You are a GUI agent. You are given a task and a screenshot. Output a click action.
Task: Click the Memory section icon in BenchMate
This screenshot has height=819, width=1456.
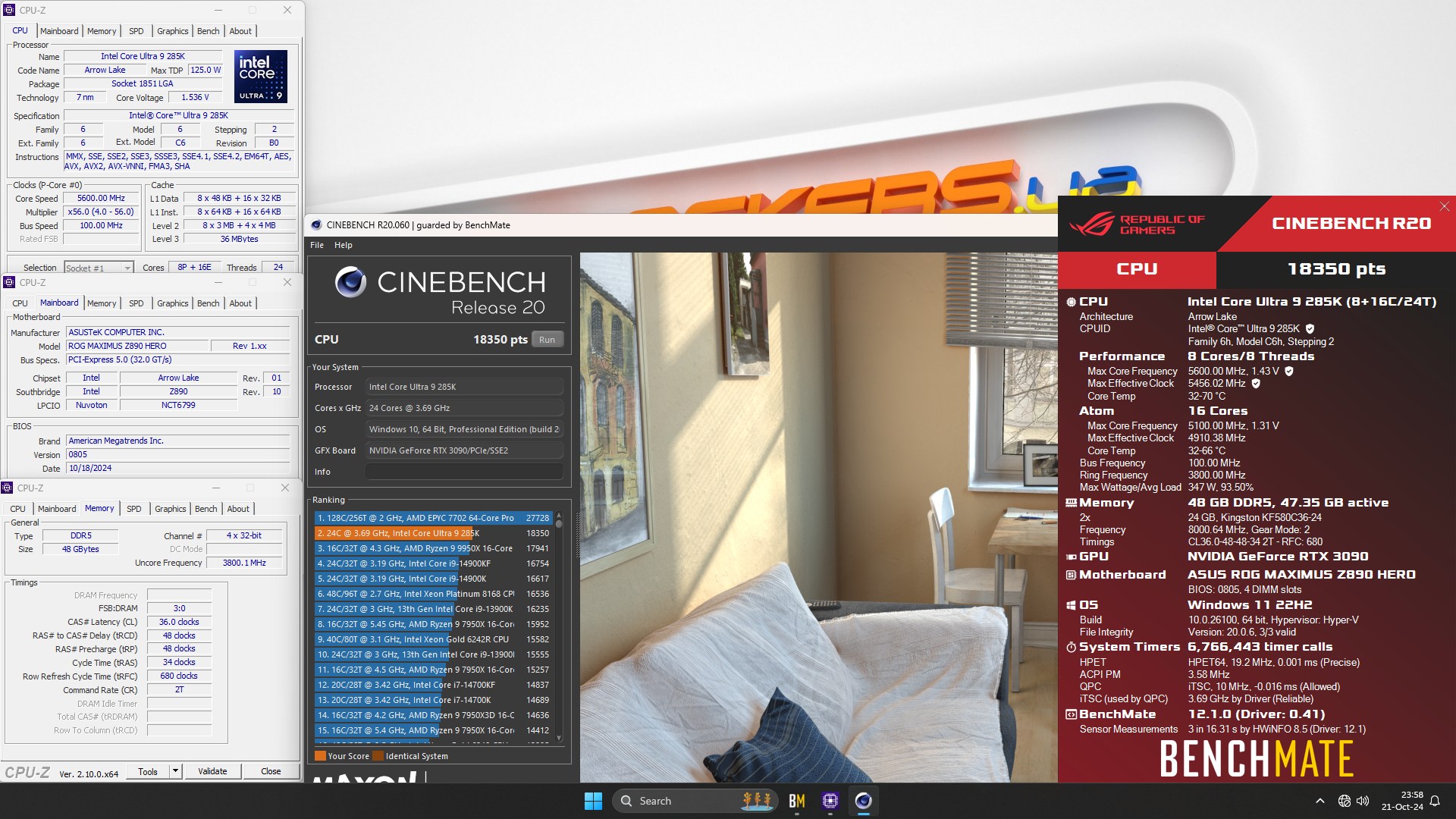(x=1071, y=503)
